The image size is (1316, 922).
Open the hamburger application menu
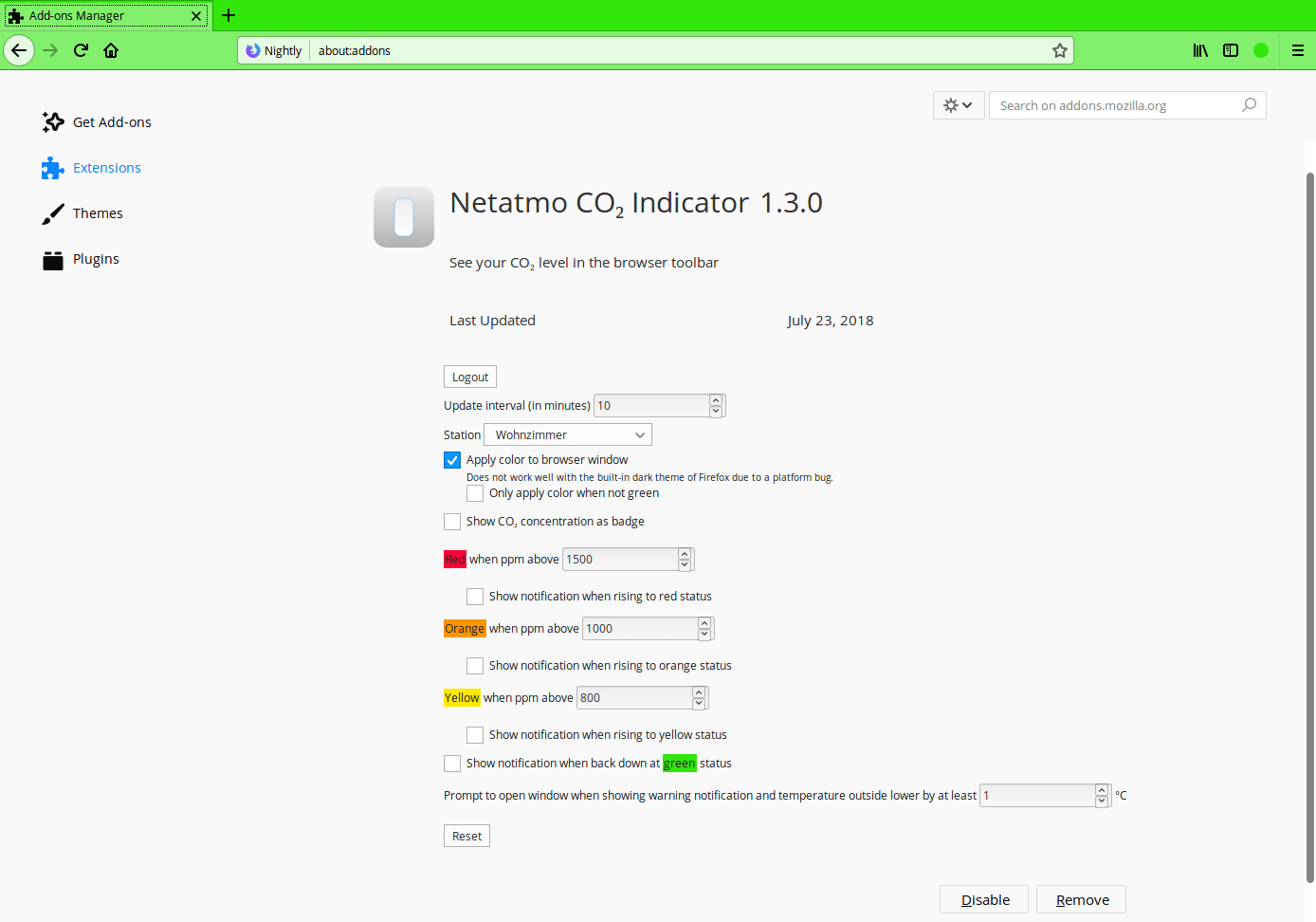[1298, 50]
